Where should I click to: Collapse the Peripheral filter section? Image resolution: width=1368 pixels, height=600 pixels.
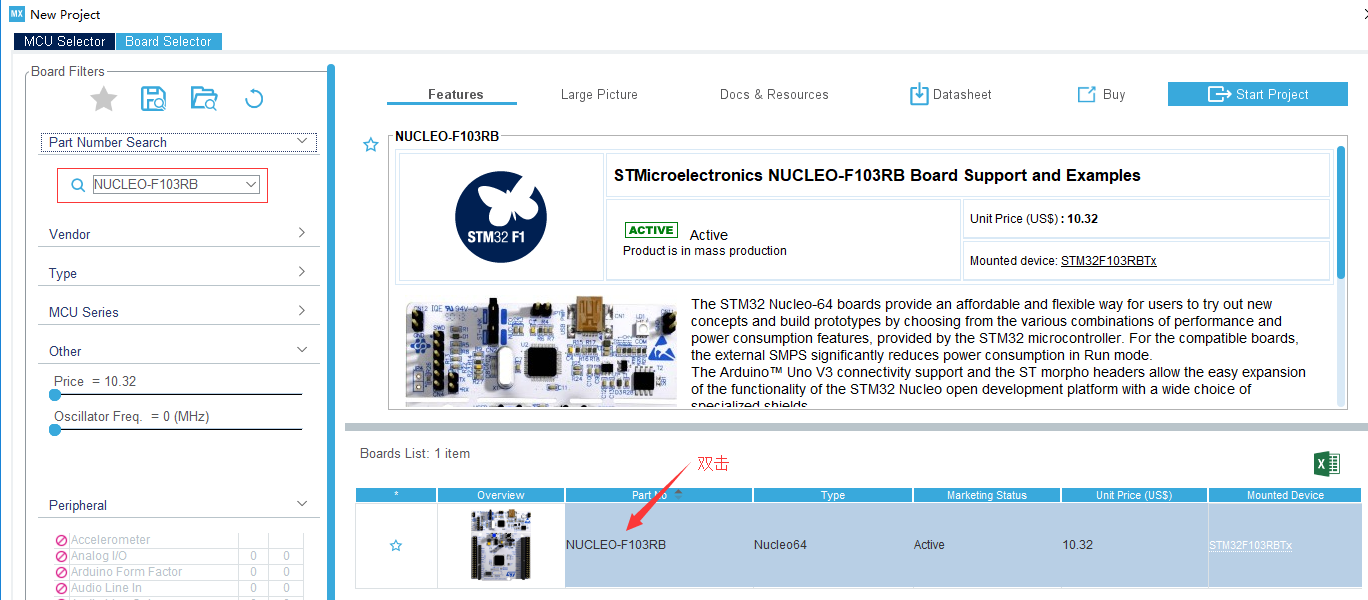(302, 504)
